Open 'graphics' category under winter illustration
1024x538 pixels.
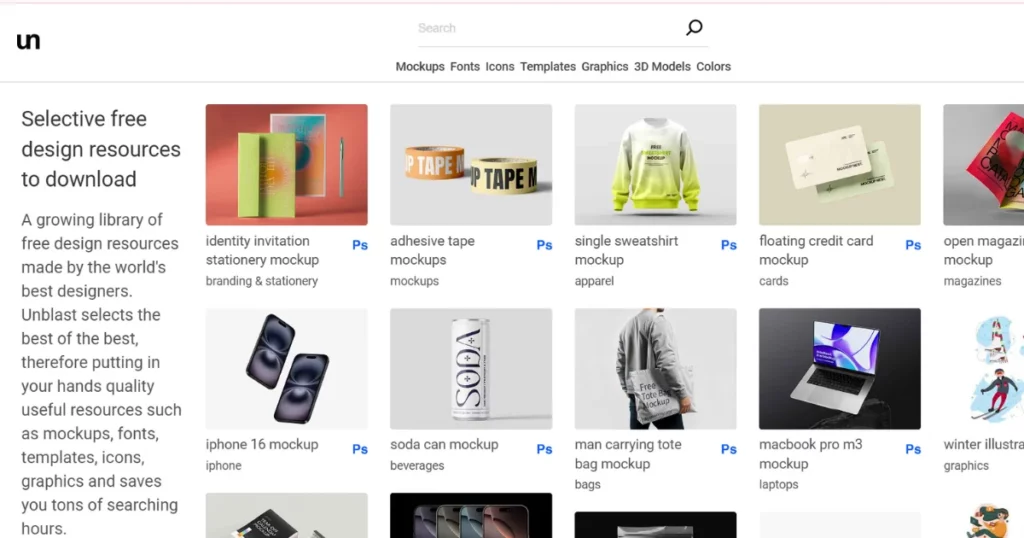coord(966,466)
